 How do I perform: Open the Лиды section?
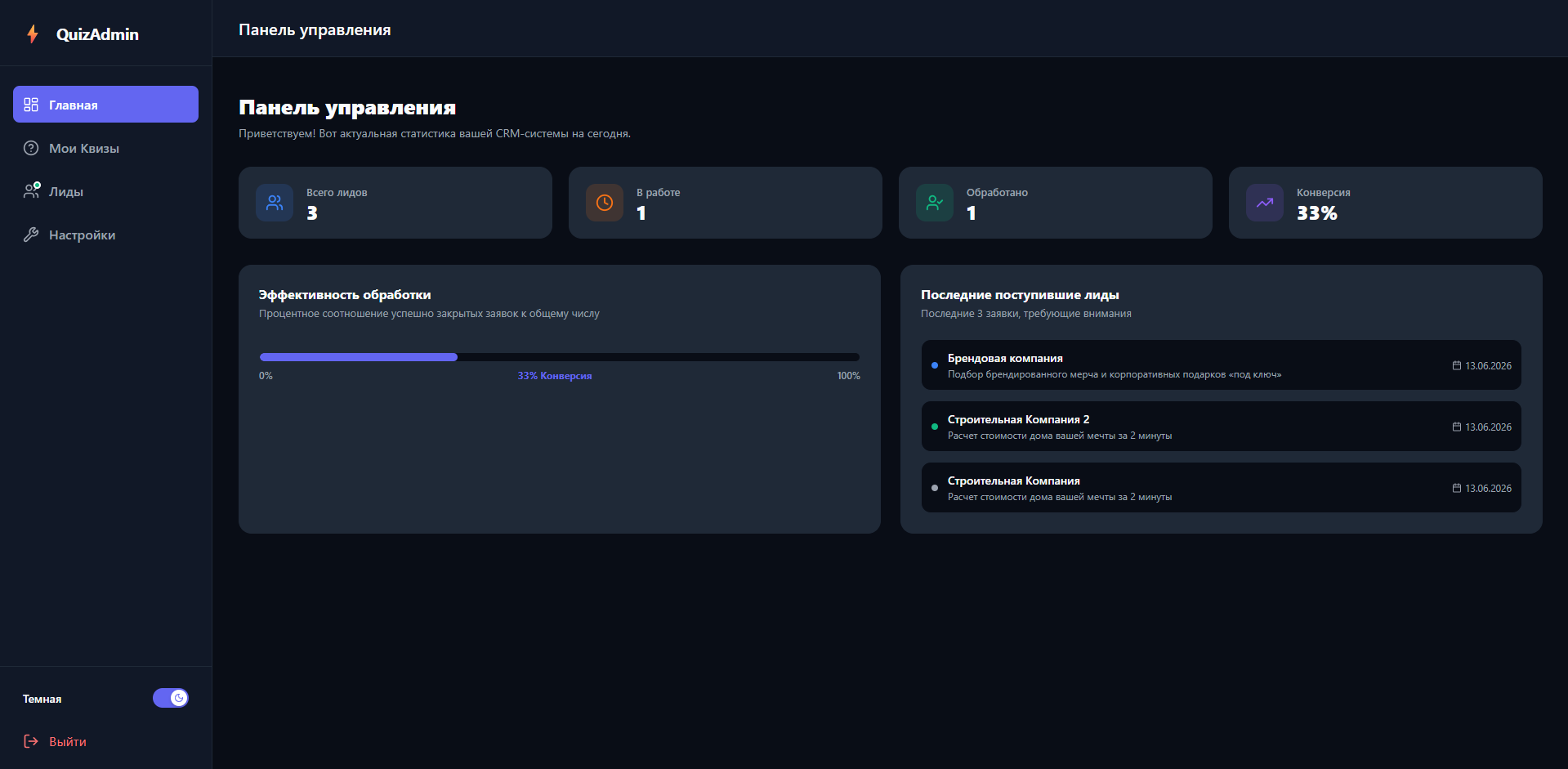click(x=105, y=191)
